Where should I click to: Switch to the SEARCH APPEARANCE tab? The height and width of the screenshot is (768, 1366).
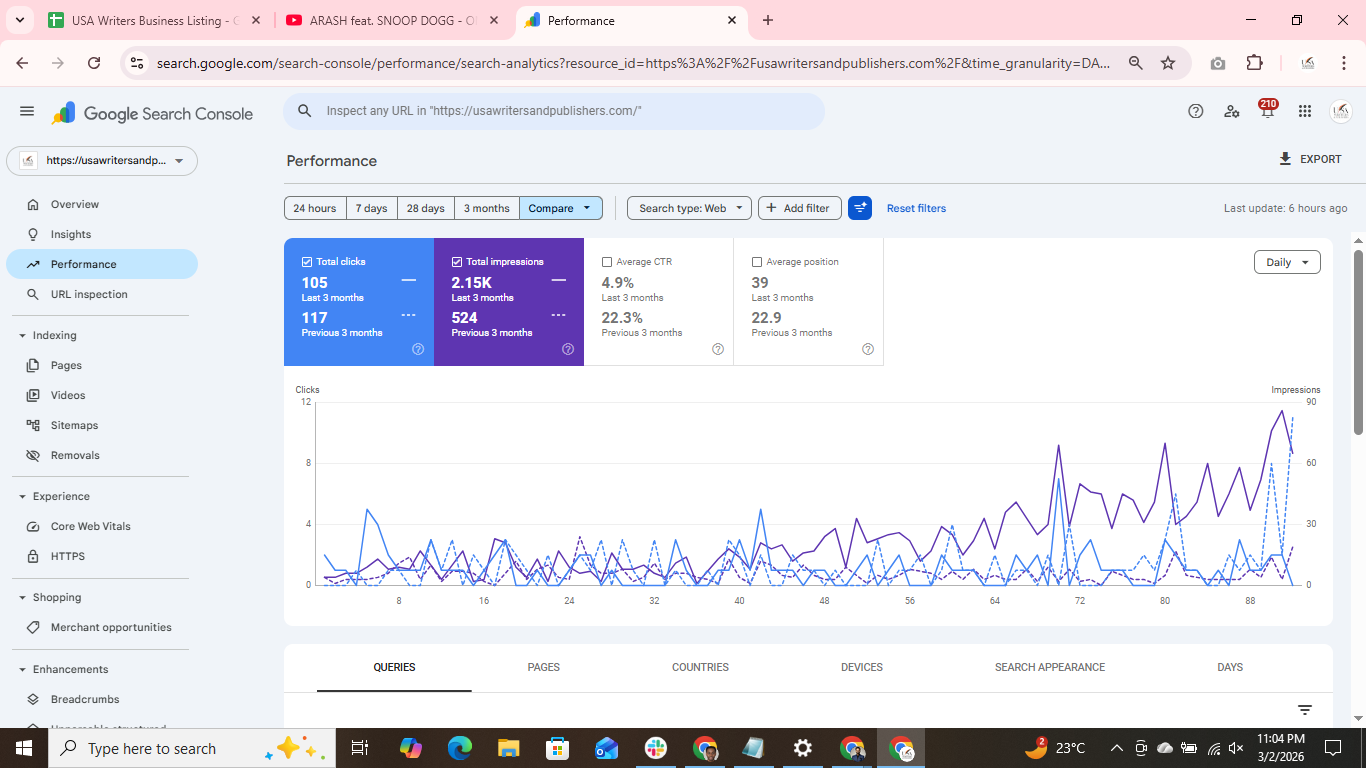pos(1050,667)
